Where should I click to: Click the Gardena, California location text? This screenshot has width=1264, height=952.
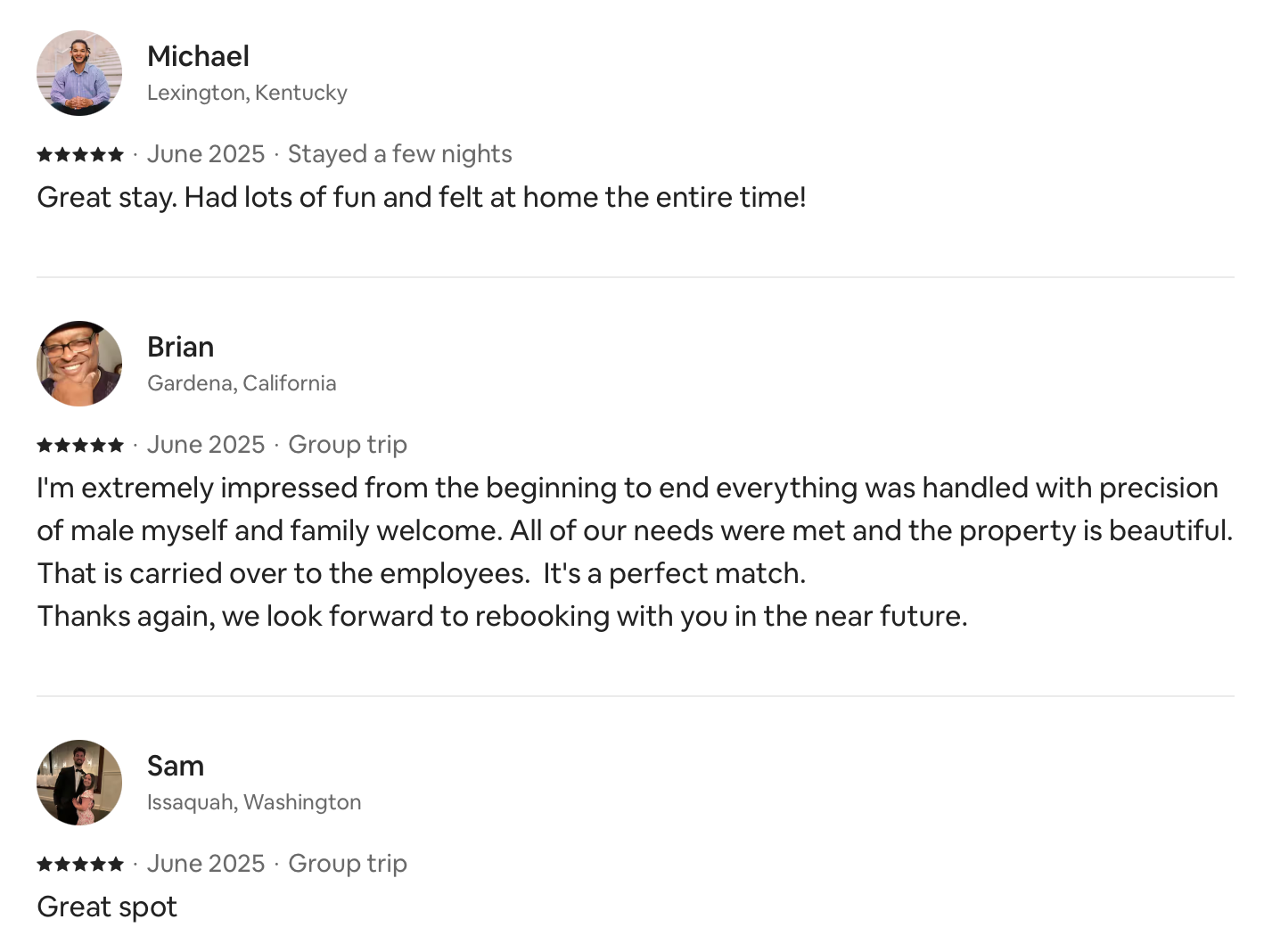click(x=242, y=383)
